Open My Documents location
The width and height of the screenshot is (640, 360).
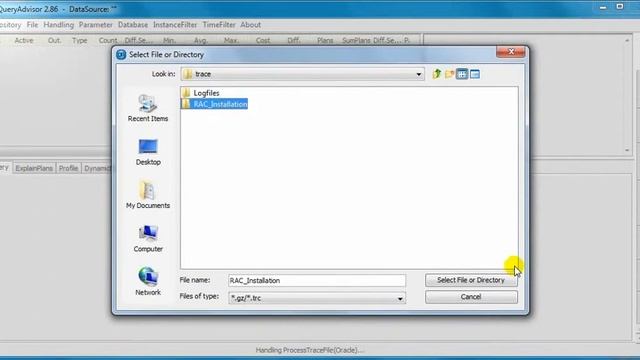148,195
